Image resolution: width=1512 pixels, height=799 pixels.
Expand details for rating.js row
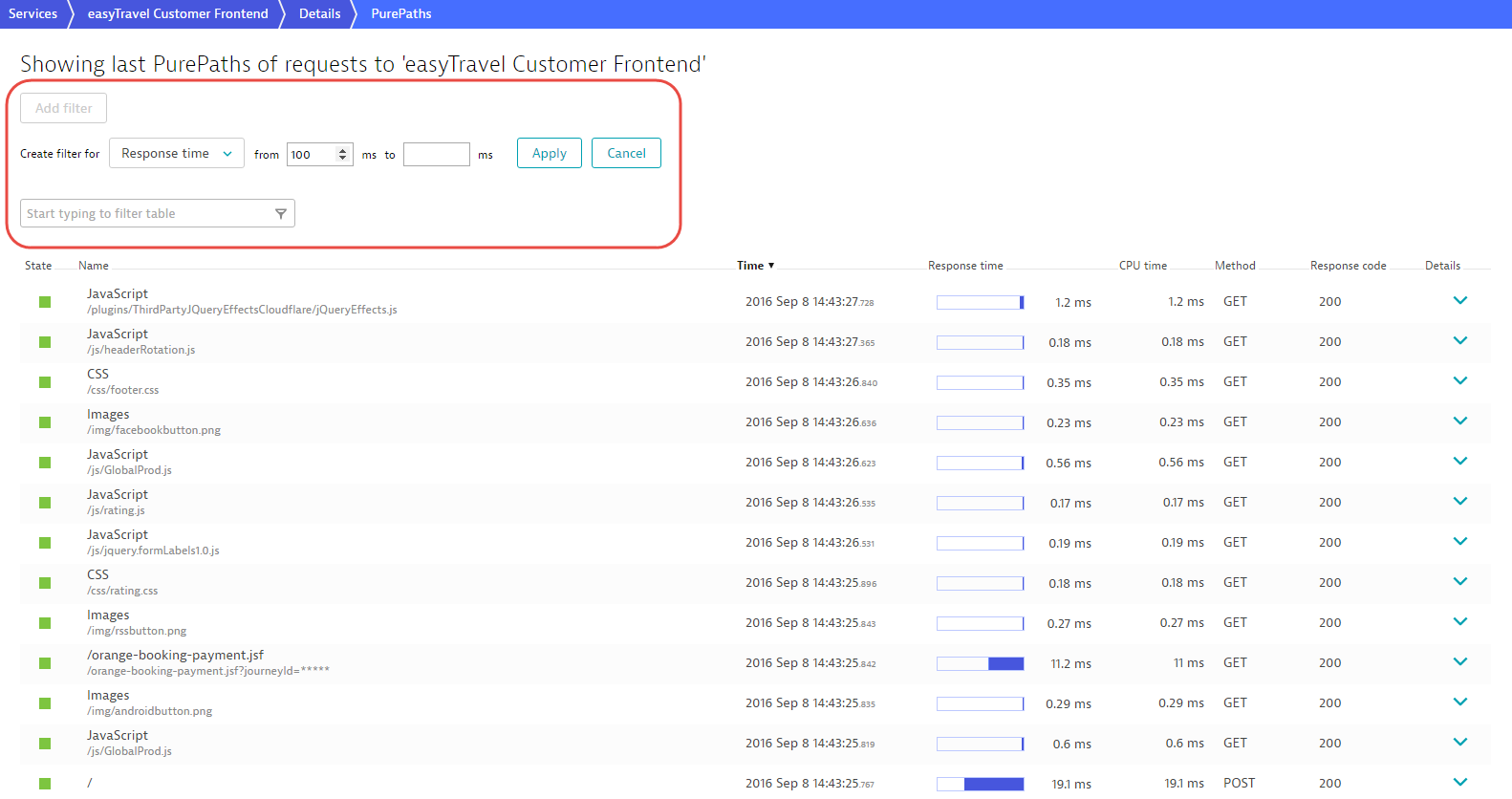pos(1460,501)
